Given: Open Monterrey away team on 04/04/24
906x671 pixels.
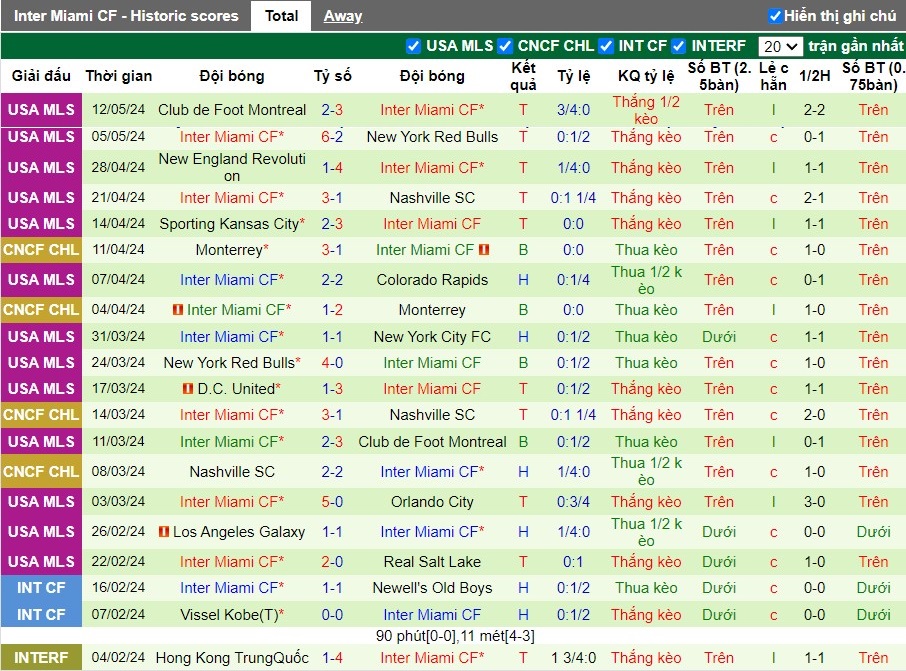Looking at the screenshot, I should coord(432,310).
